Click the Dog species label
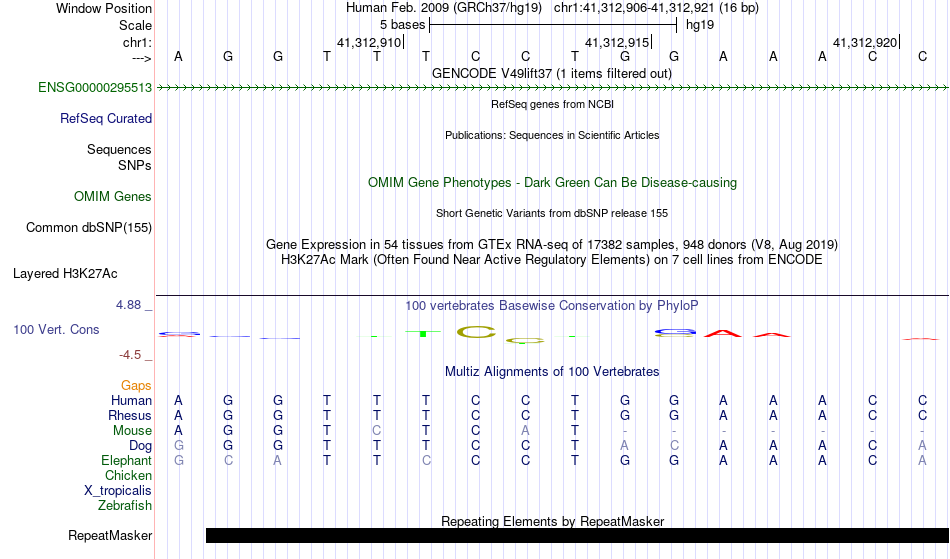 tap(140, 446)
